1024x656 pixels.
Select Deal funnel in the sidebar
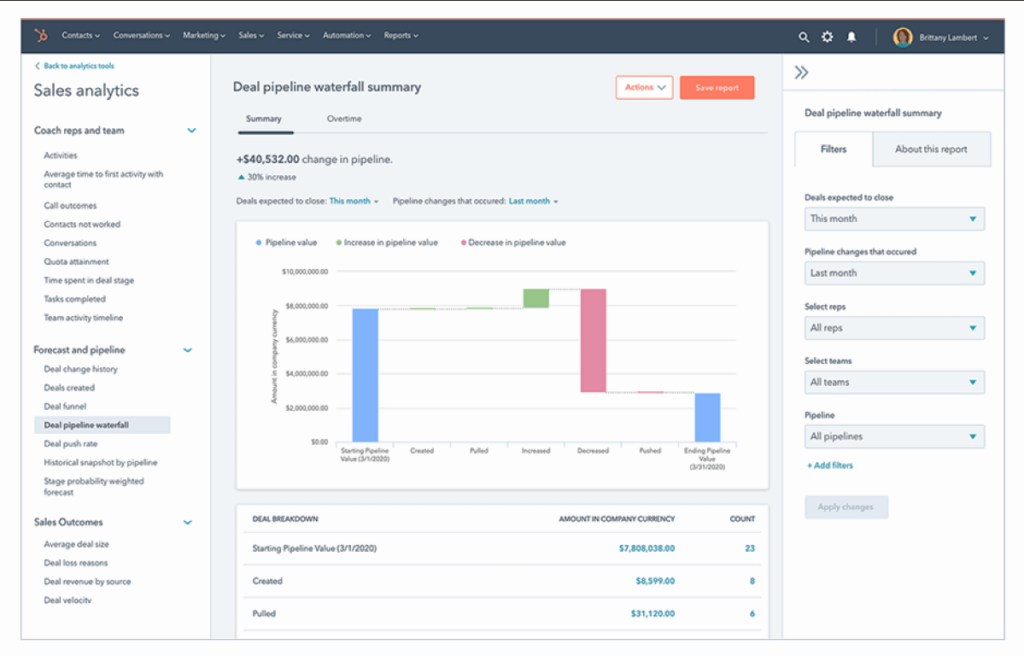[64, 406]
